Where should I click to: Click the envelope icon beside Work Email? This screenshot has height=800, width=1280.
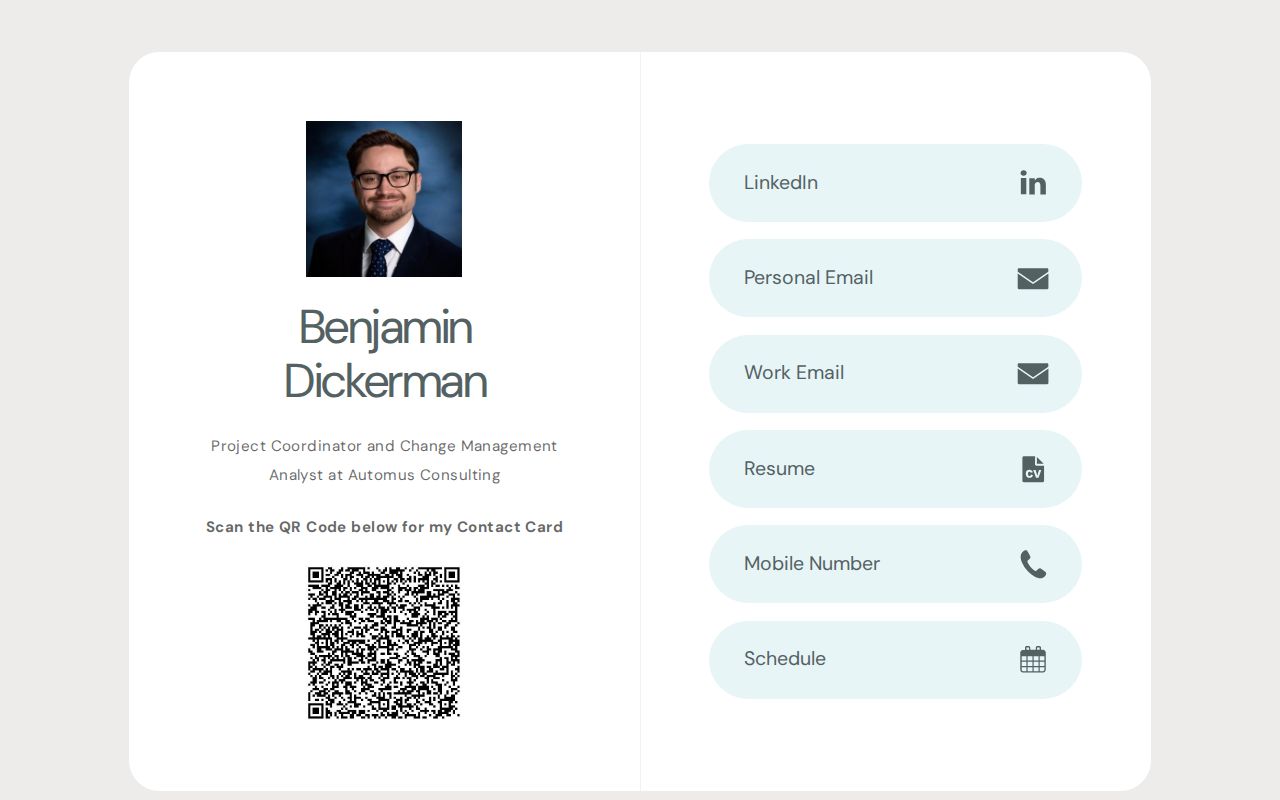[1033, 373]
